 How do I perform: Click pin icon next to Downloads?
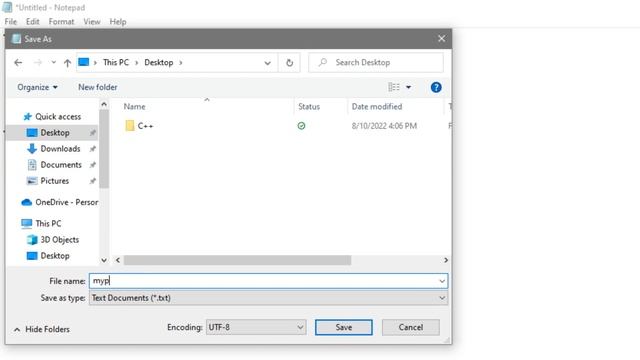point(93,149)
